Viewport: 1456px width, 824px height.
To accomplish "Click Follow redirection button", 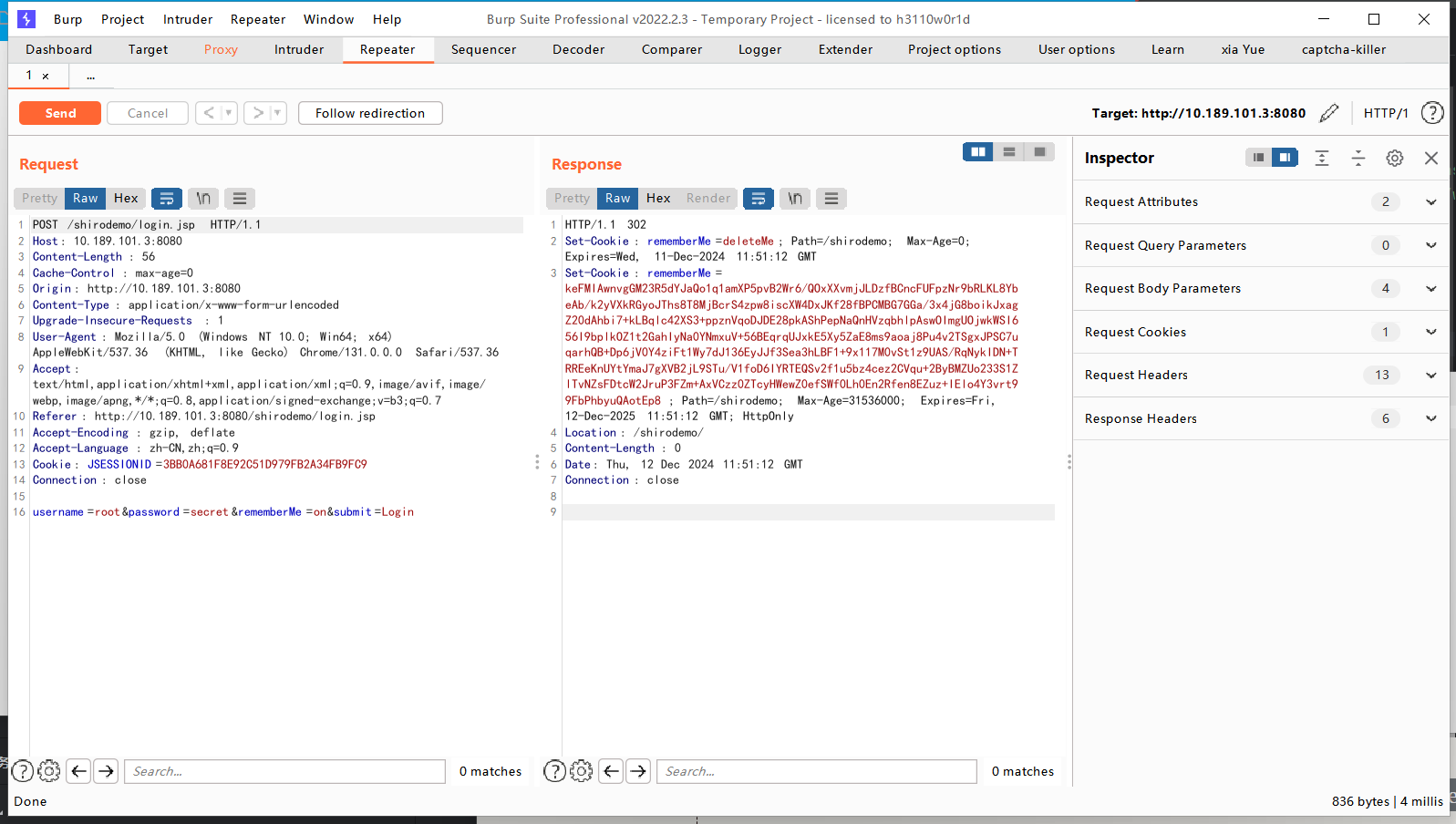I will point(370,113).
